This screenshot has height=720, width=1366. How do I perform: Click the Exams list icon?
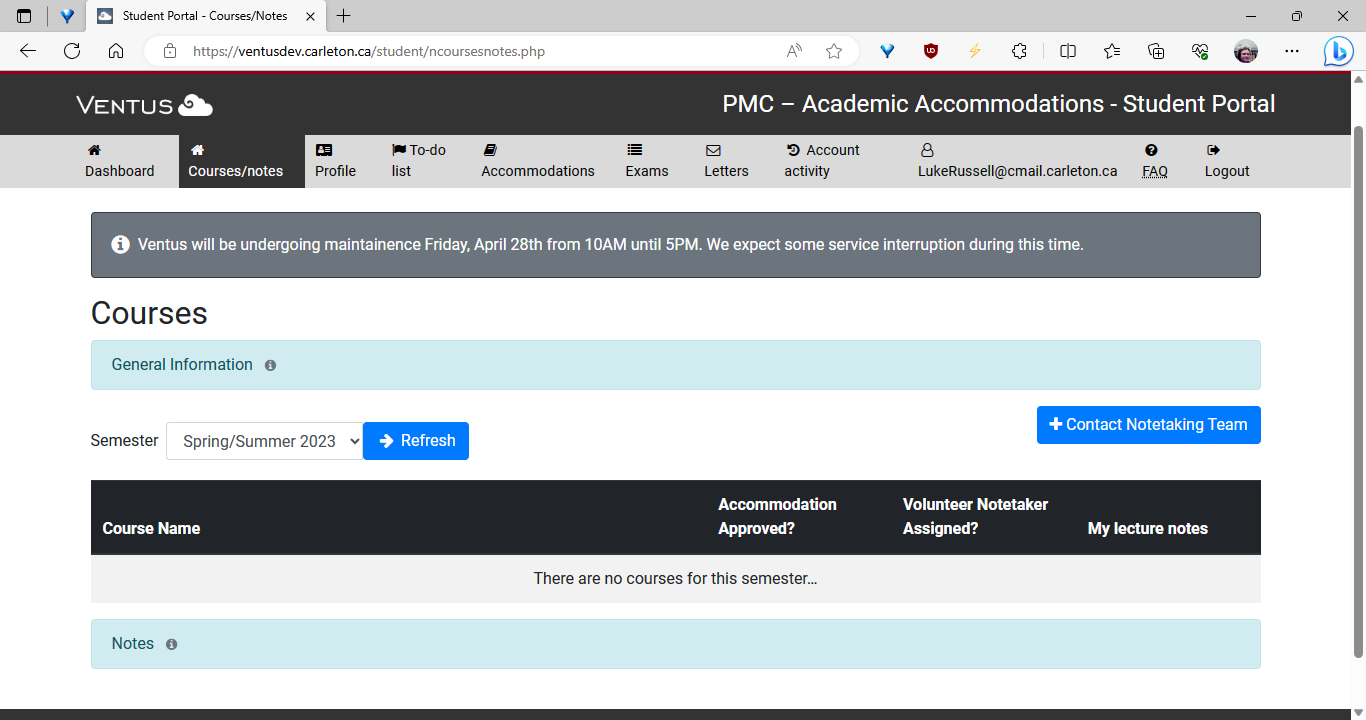(x=637, y=148)
